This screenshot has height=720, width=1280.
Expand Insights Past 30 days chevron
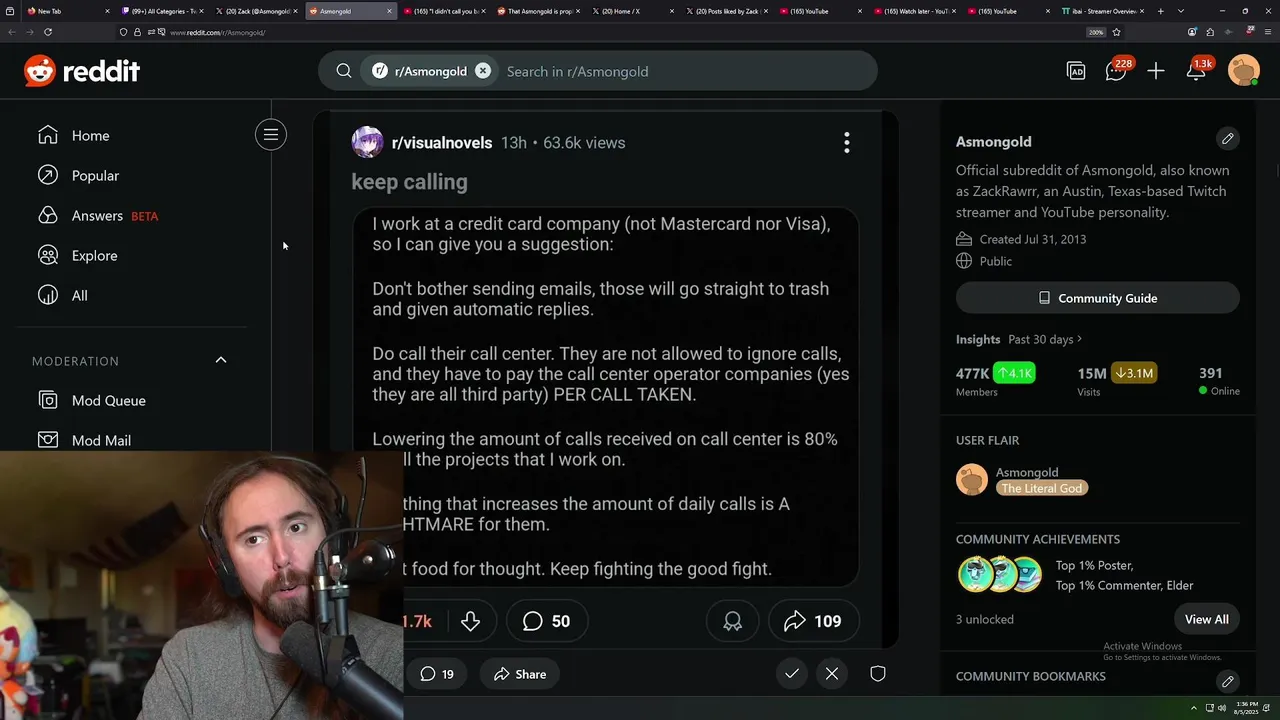click(x=1079, y=339)
